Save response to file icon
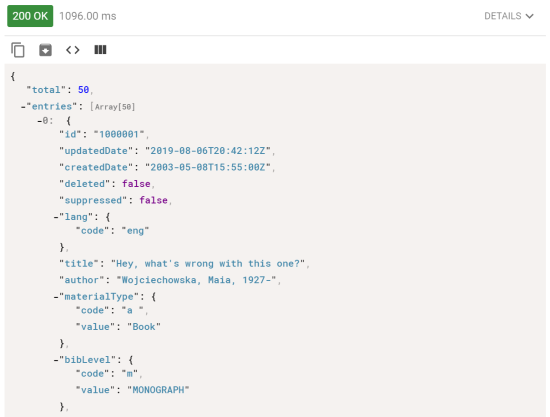Screen dimensions: 550x417 pos(45,50)
